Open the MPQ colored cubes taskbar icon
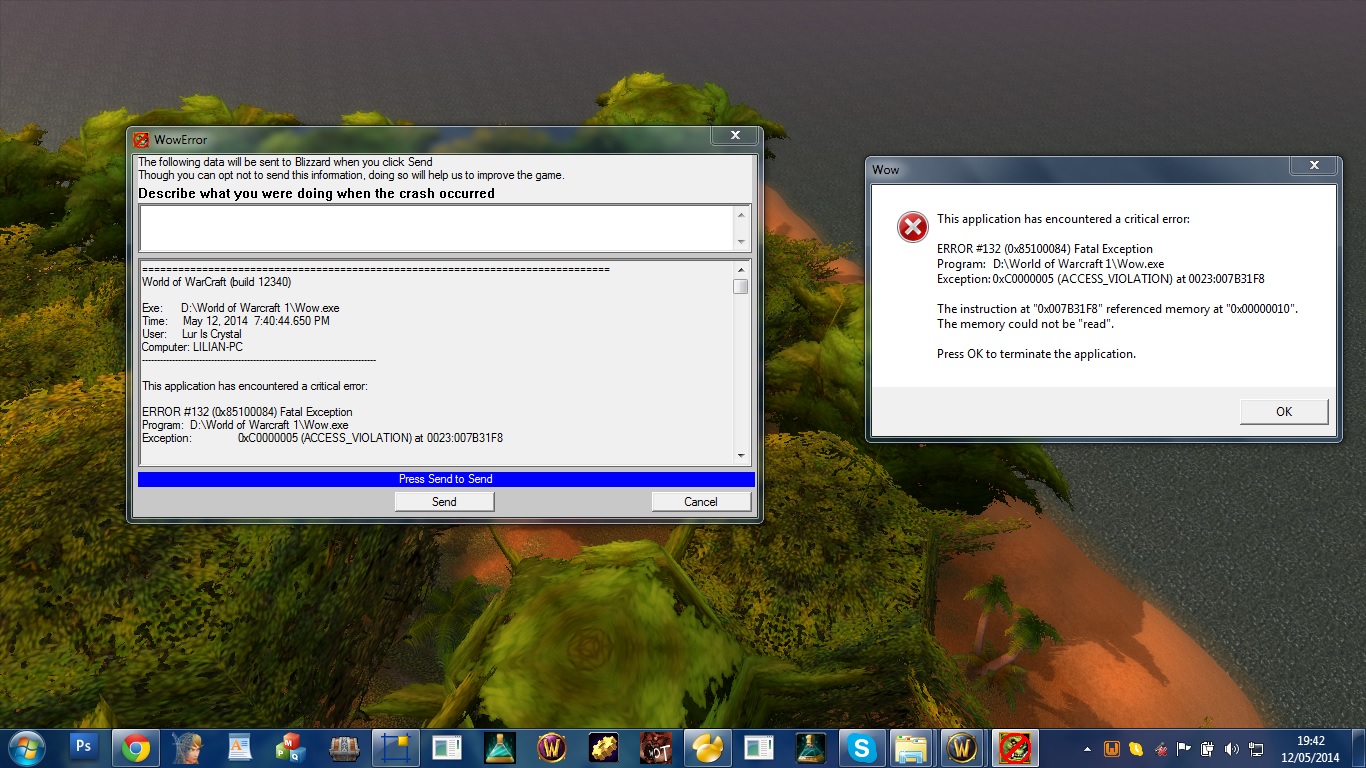Image resolution: width=1366 pixels, height=768 pixels. coord(291,747)
